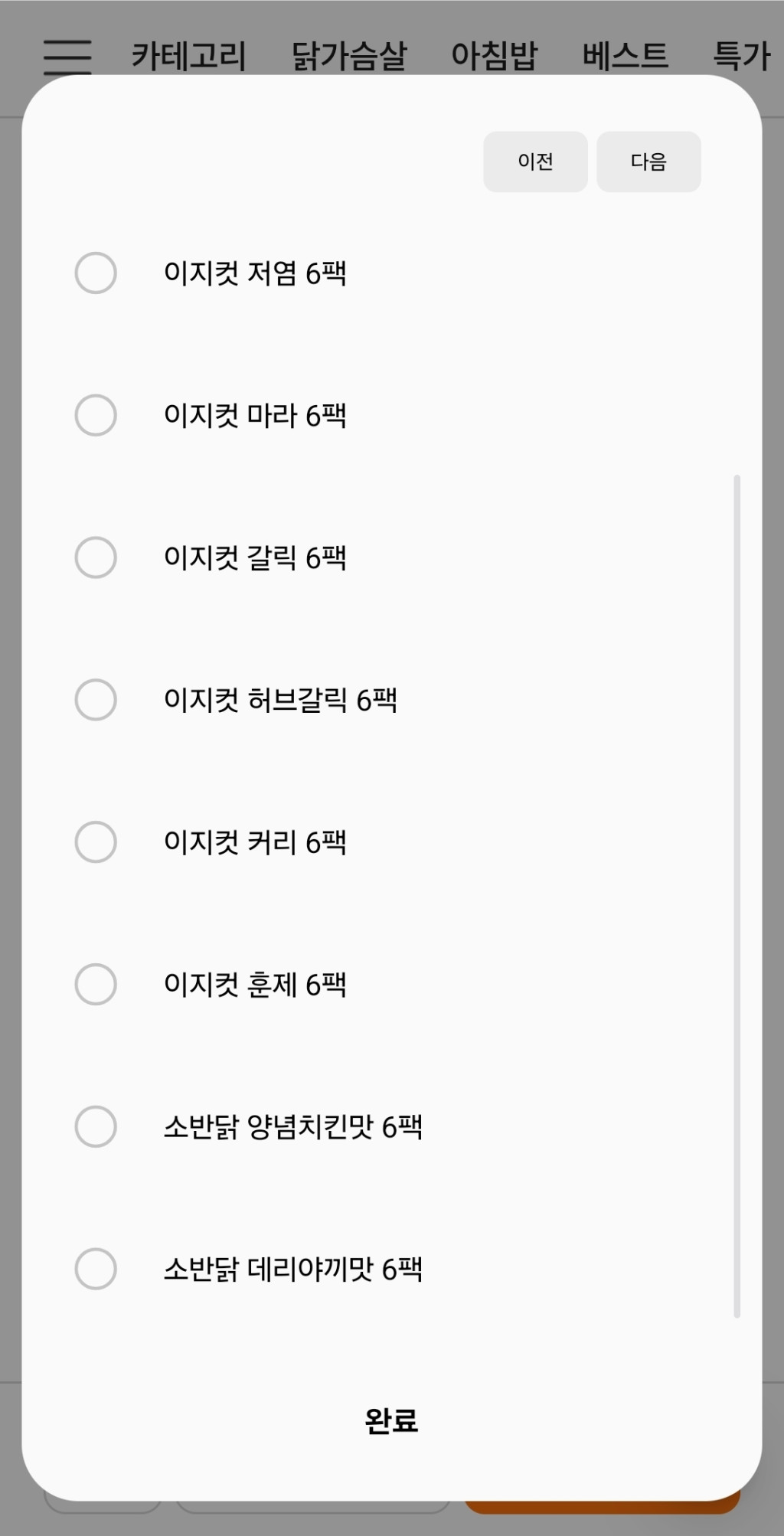Select the 이지컷 커리 6팩 radio button

pyautogui.click(x=96, y=842)
